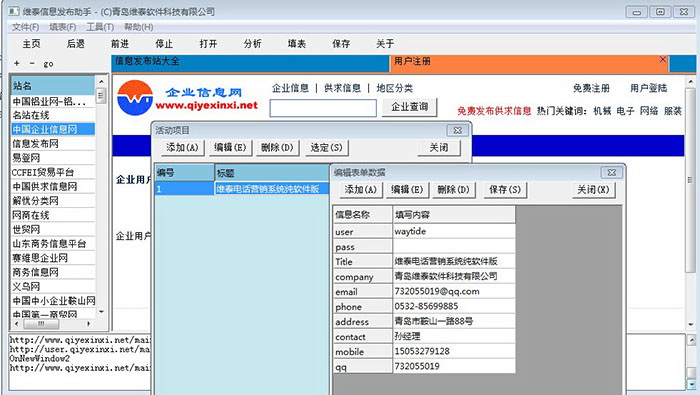The height and width of the screenshot is (395, 700).
Task: Select 解忧分类网 in the site list
Action: pyautogui.click(x=53, y=201)
